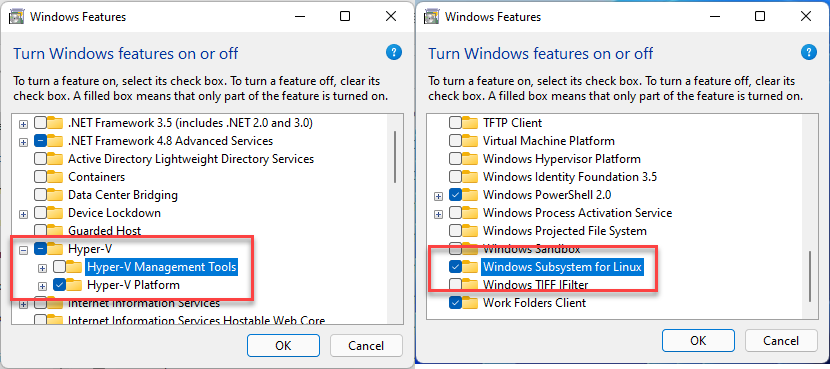Click the Virtual Machine Platform folder icon

coord(471,141)
